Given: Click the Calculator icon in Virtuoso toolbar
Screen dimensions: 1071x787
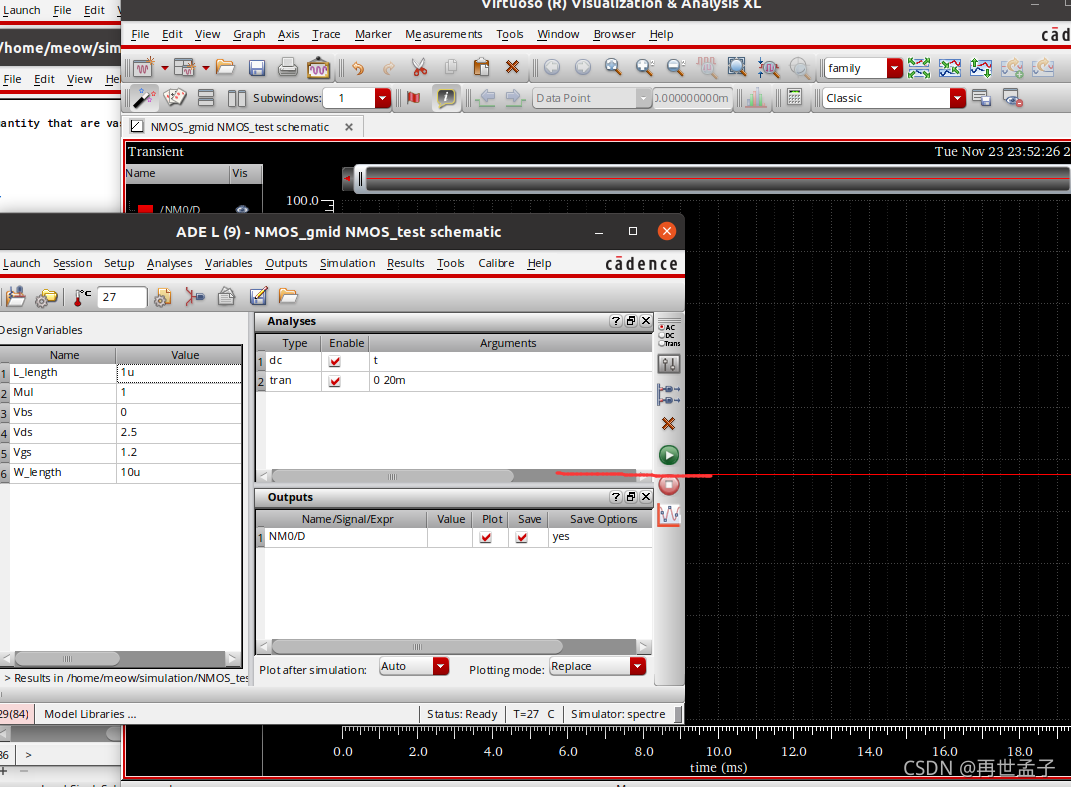Looking at the screenshot, I should [794, 98].
